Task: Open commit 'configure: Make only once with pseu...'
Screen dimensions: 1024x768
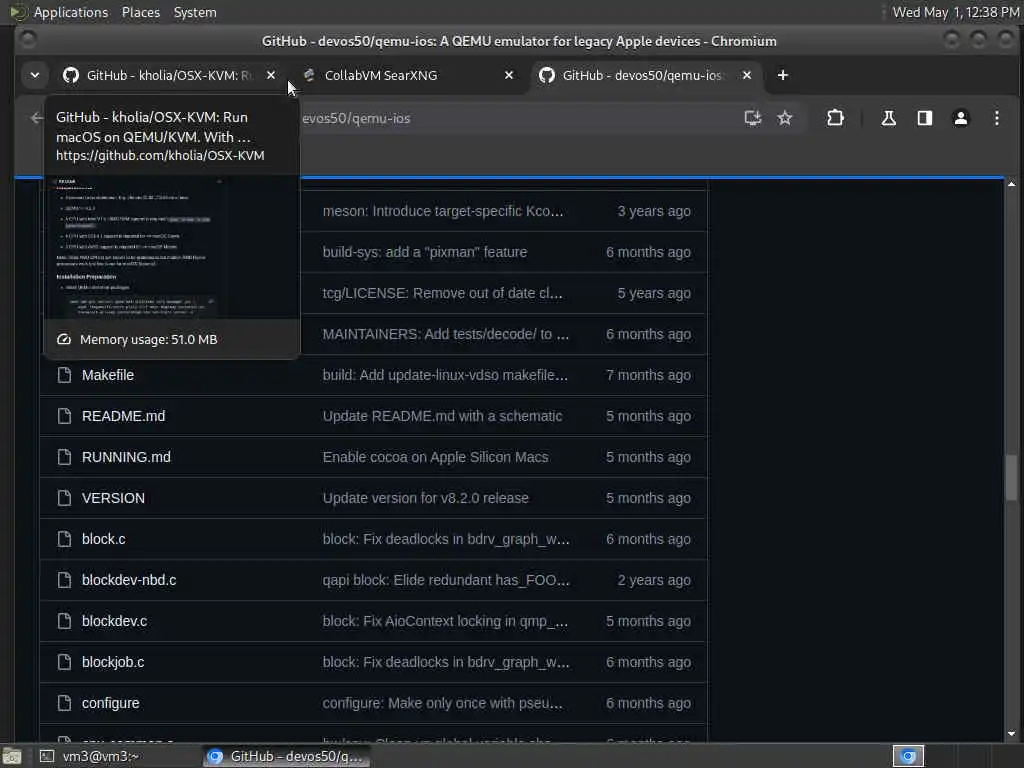Action: click(442, 703)
